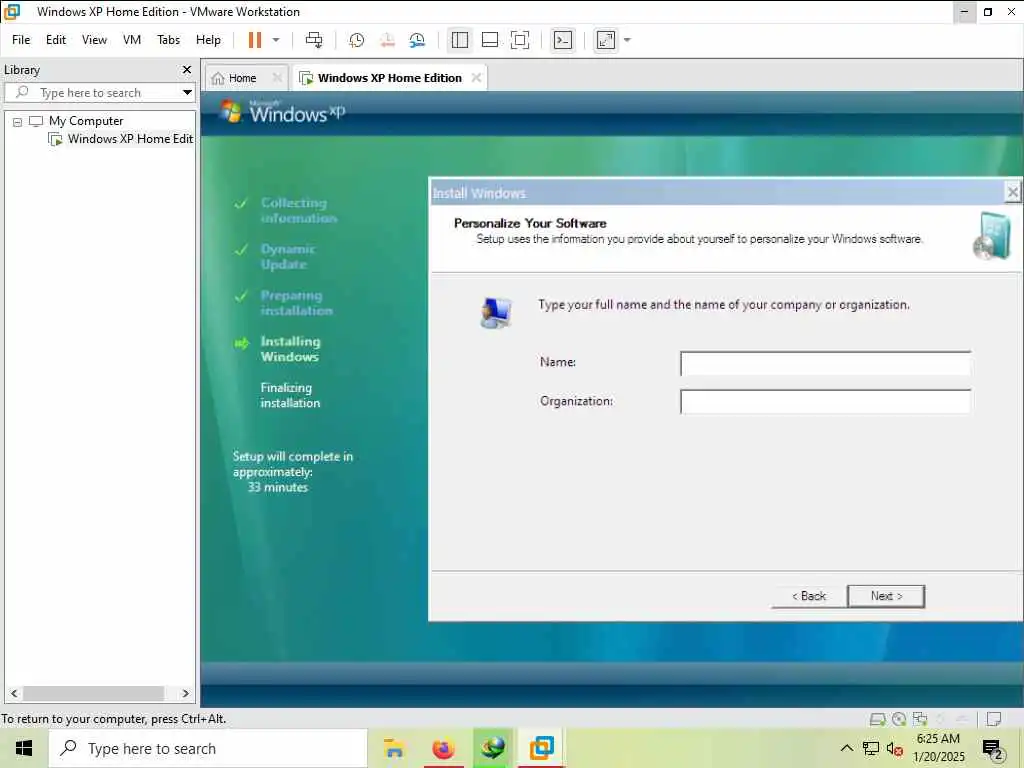Pause the virtual machine with the orange pause icon
This screenshot has width=1024, height=768.
255,40
